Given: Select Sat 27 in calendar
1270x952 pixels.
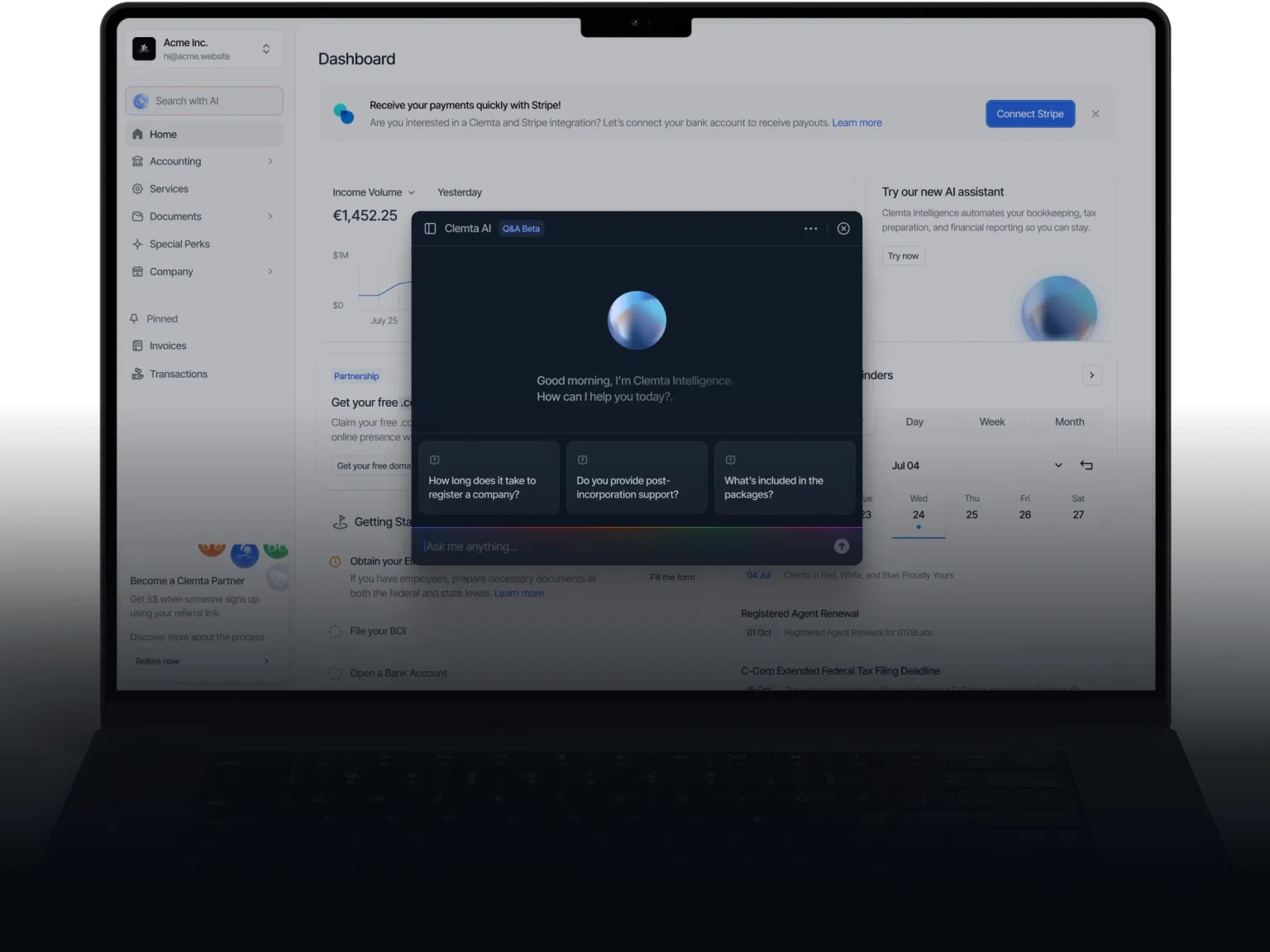Looking at the screenshot, I should [x=1078, y=507].
